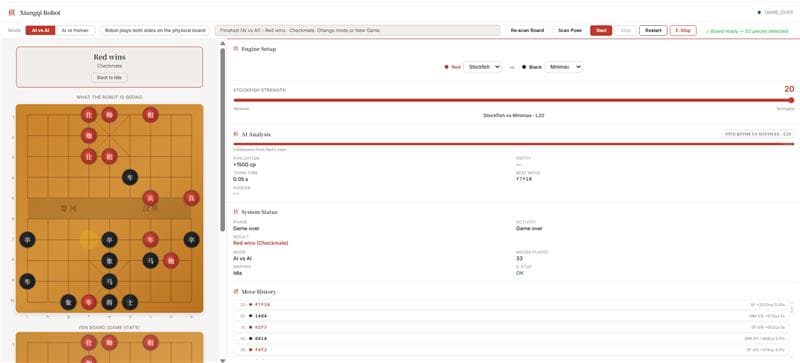Click the Stockfish strength slider handle at 20
Viewport: 800px width, 363px height.
click(x=791, y=100)
